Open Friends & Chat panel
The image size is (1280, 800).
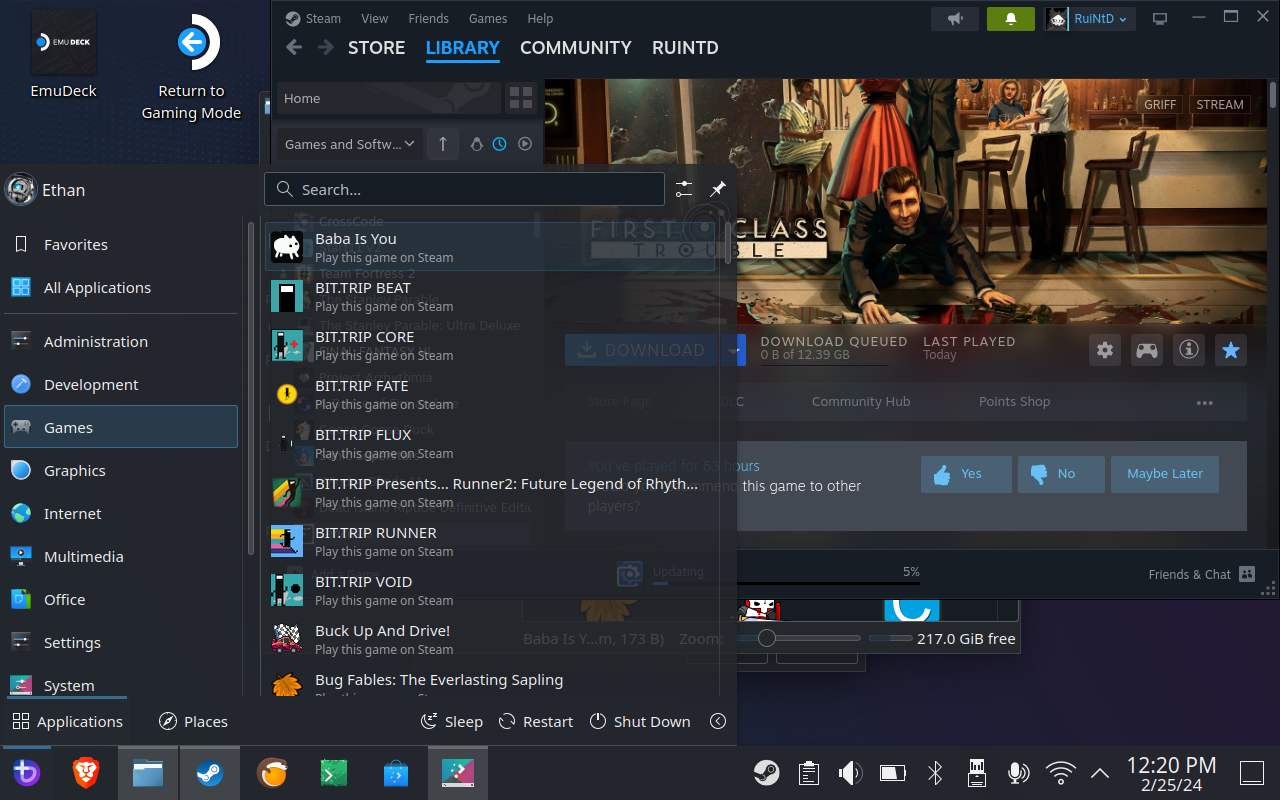point(1201,574)
